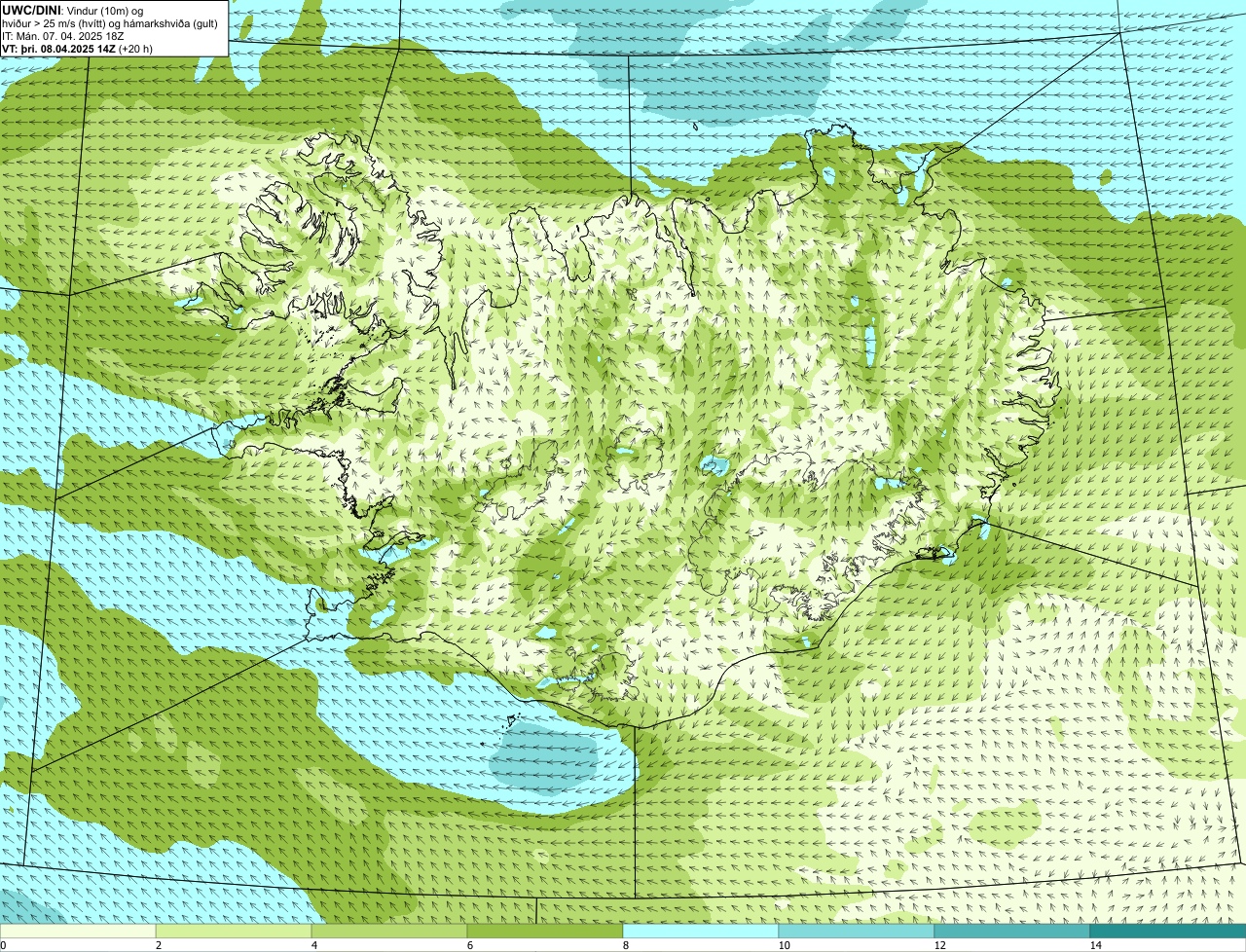The width and height of the screenshot is (1246, 952).
Task: Click the legend value label '6'
Action: (x=469, y=945)
